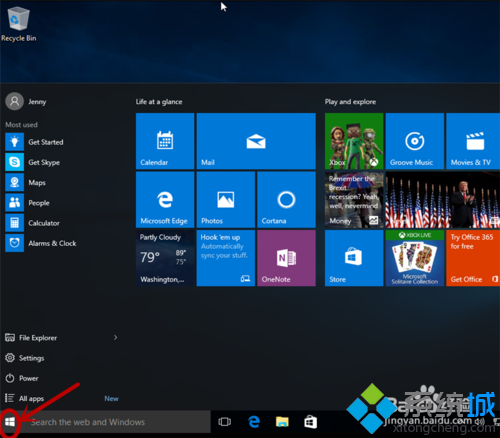Click the Get Office tile
Screen dimensions: 500x438
point(473,258)
